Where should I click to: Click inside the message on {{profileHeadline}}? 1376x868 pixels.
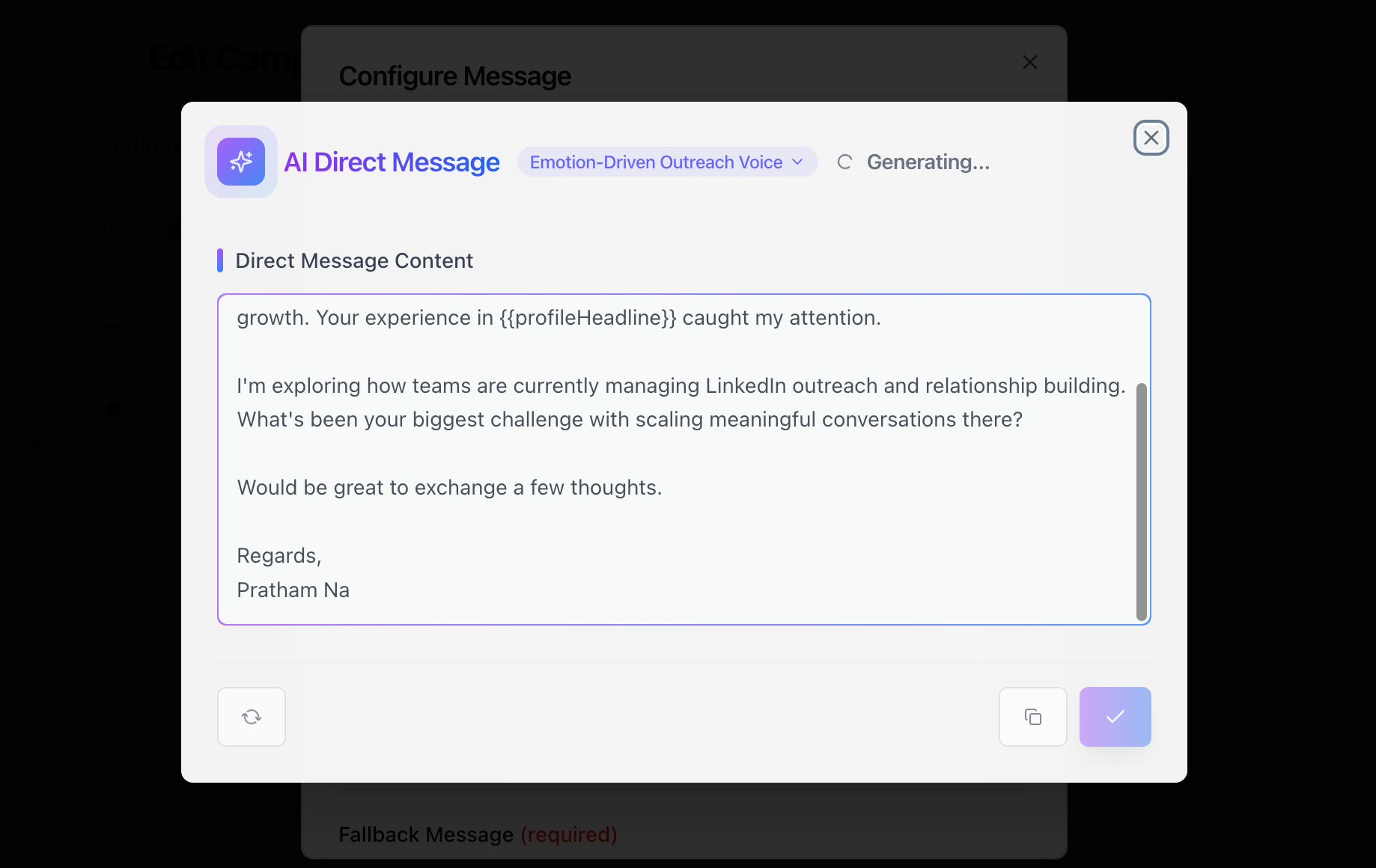588,318
